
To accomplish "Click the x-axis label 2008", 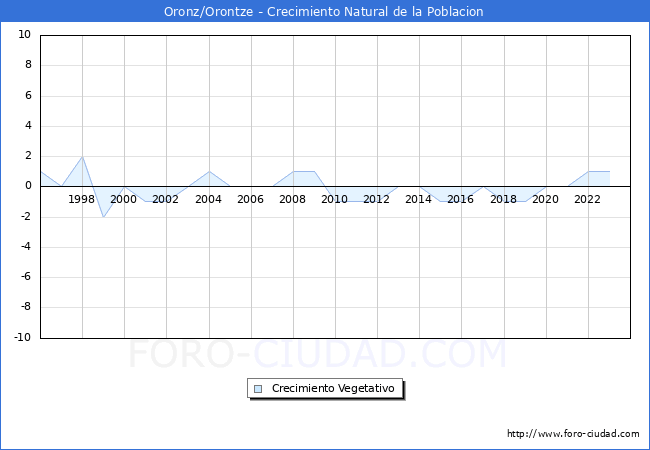I will [x=292, y=199].
